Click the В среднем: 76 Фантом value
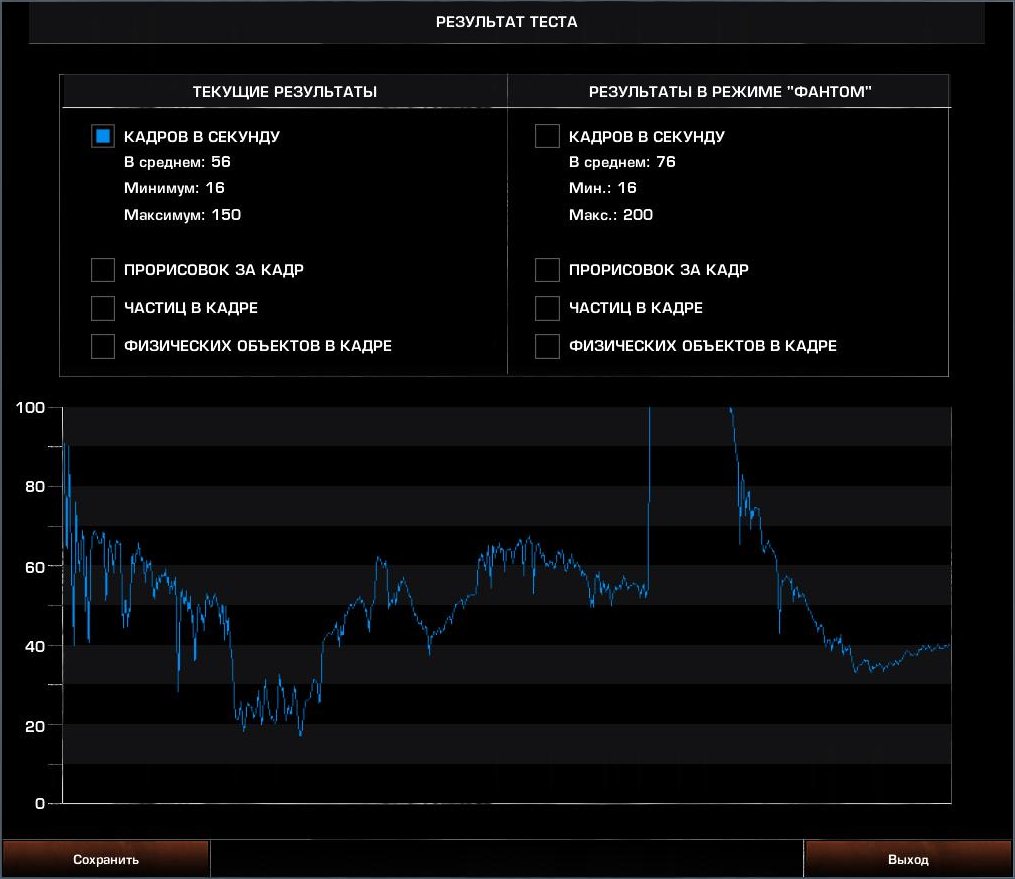 (x=622, y=162)
